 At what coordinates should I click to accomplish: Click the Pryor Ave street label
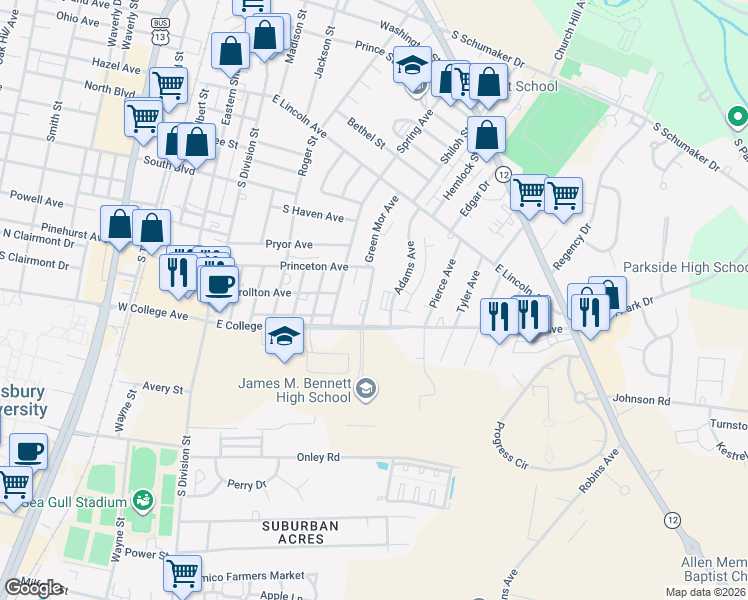pyautogui.click(x=289, y=244)
